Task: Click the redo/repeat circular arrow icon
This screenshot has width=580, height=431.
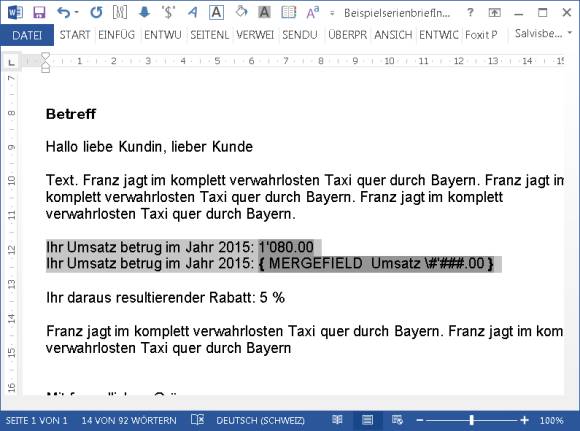Action: tap(96, 13)
